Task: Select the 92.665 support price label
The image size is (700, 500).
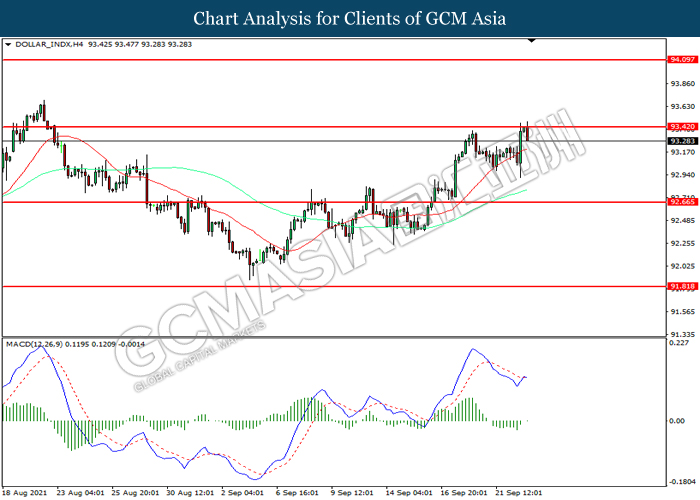Action: coord(682,202)
